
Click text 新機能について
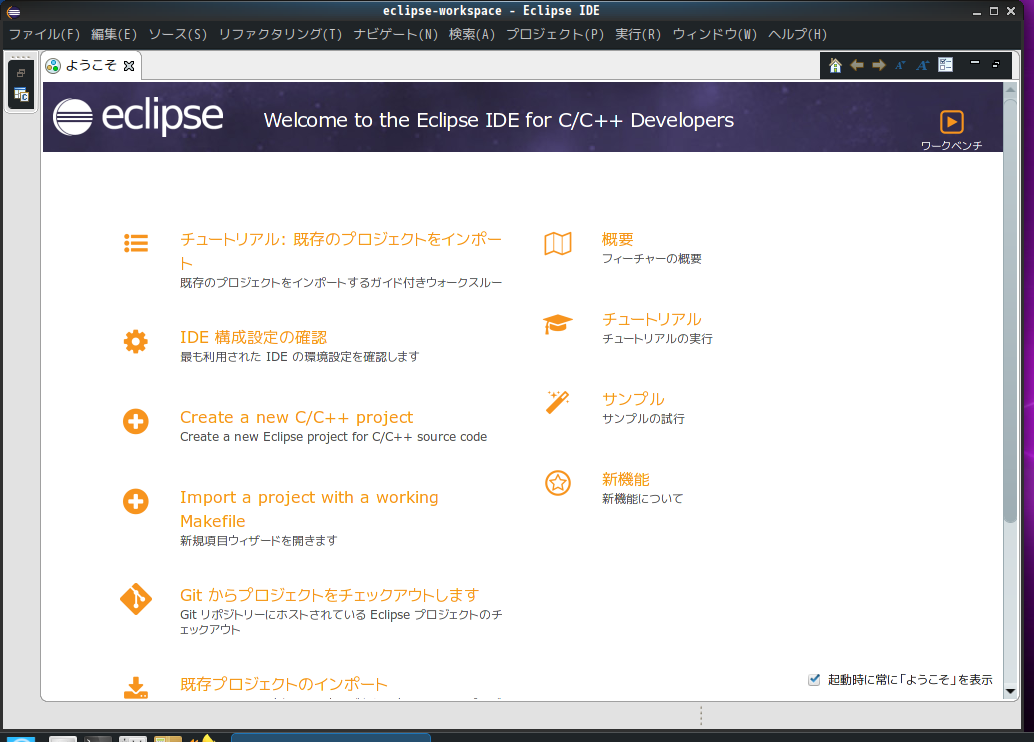[x=642, y=499]
